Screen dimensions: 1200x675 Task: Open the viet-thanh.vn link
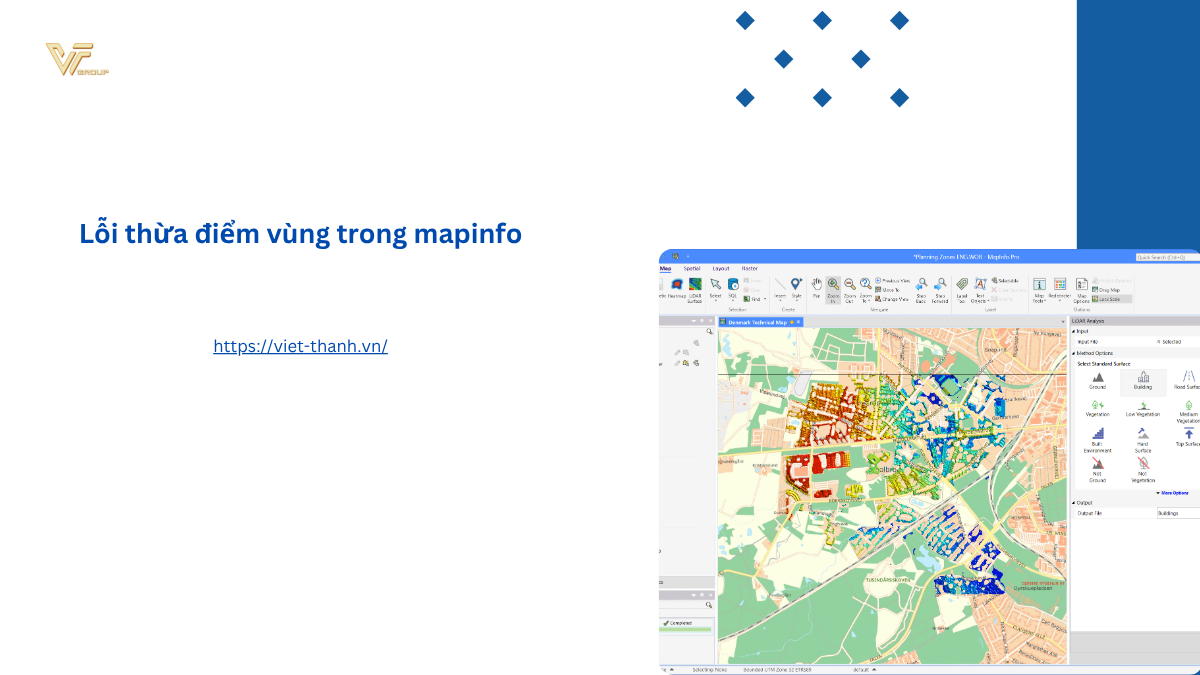[x=300, y=346]
